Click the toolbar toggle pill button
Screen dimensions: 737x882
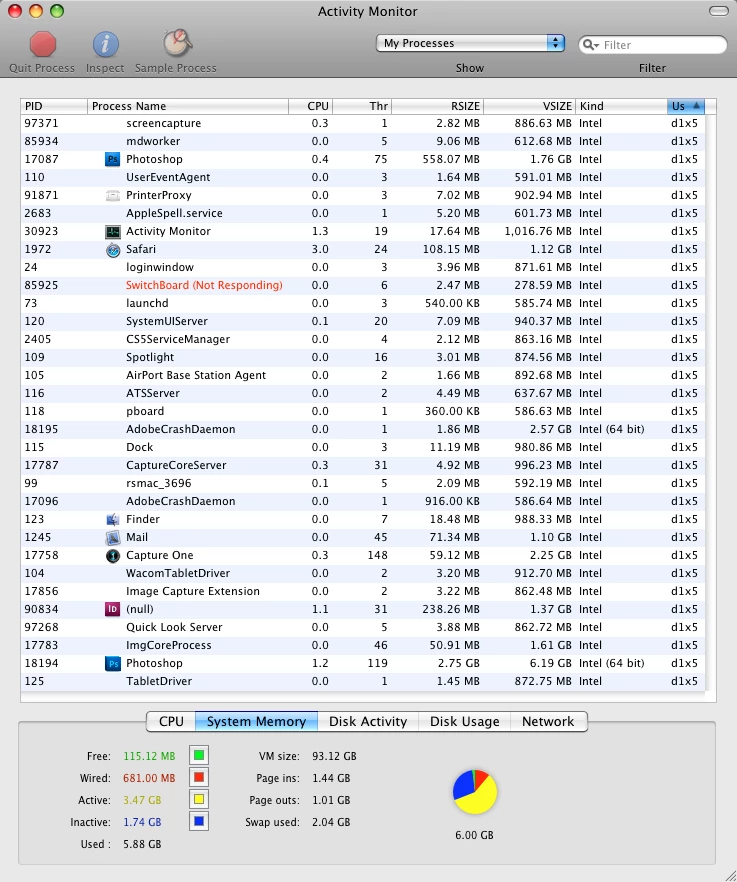click(718, 11)
